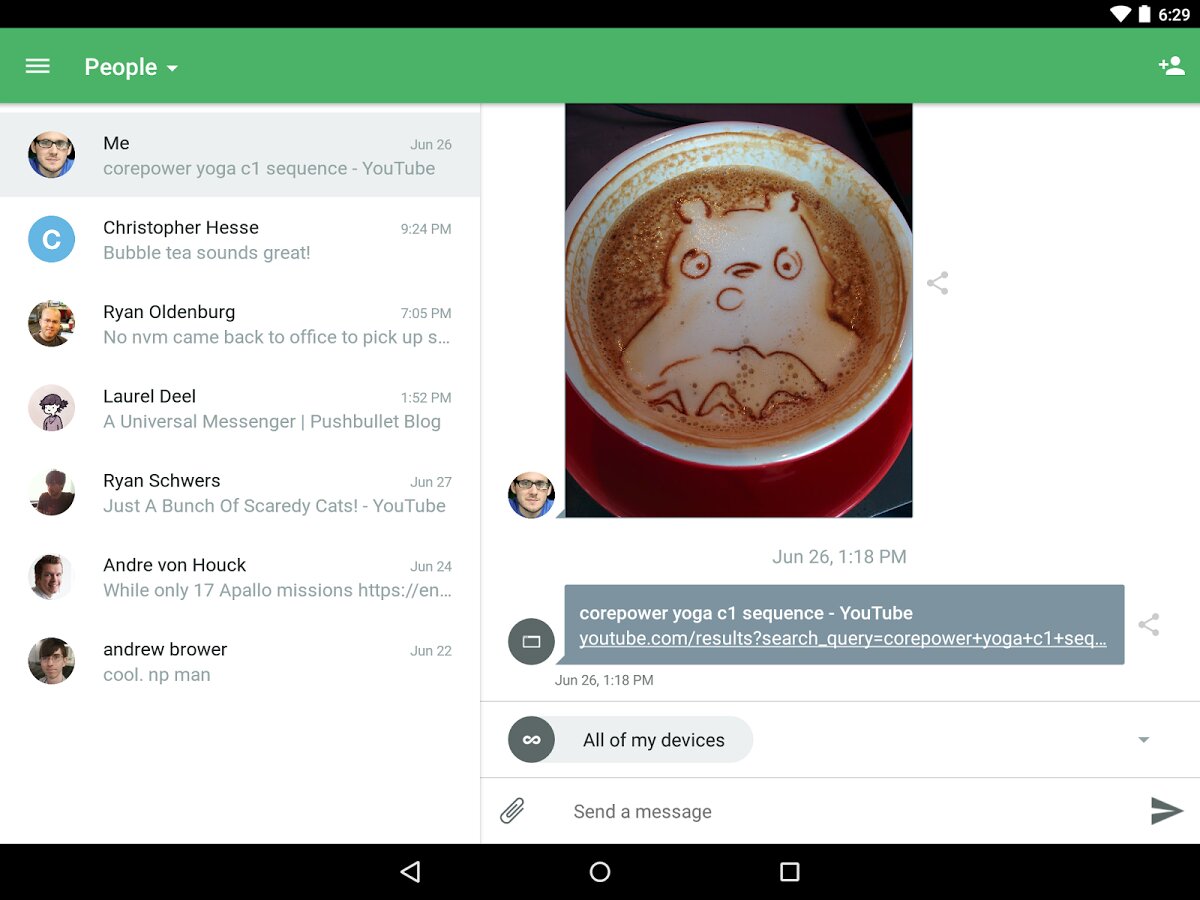Tap corepower yoga c1 sequence message title
The image size is (1200, 900).
pos(746,613)
